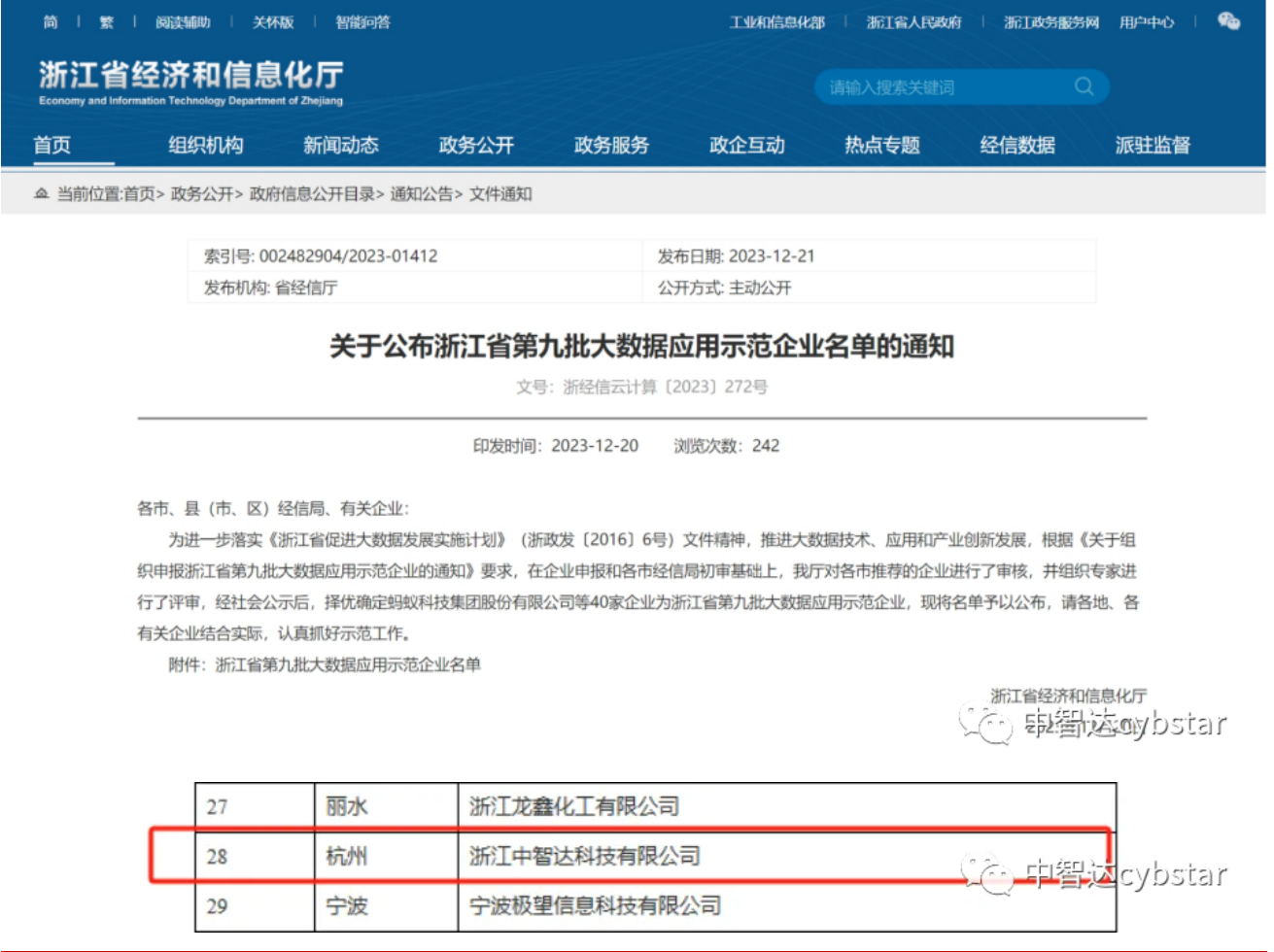The image size is (1274, 952).
Task: Open 用户中心 user center
Action: coord(1146,22)
